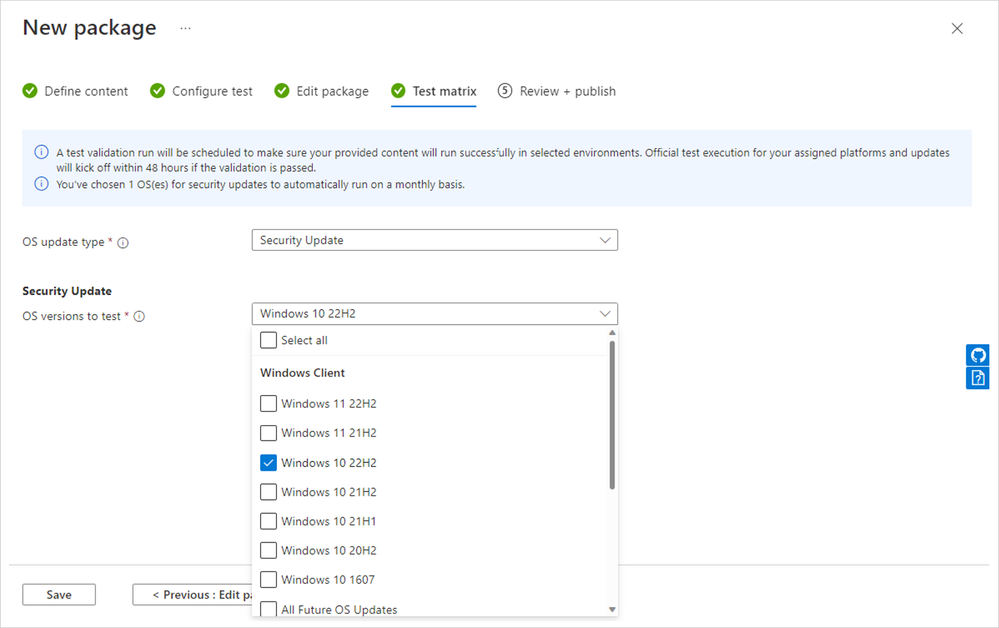999x628 pixels.
Task: Tick the Windows 10 21H2 checkbox
Action: (268, 492)
